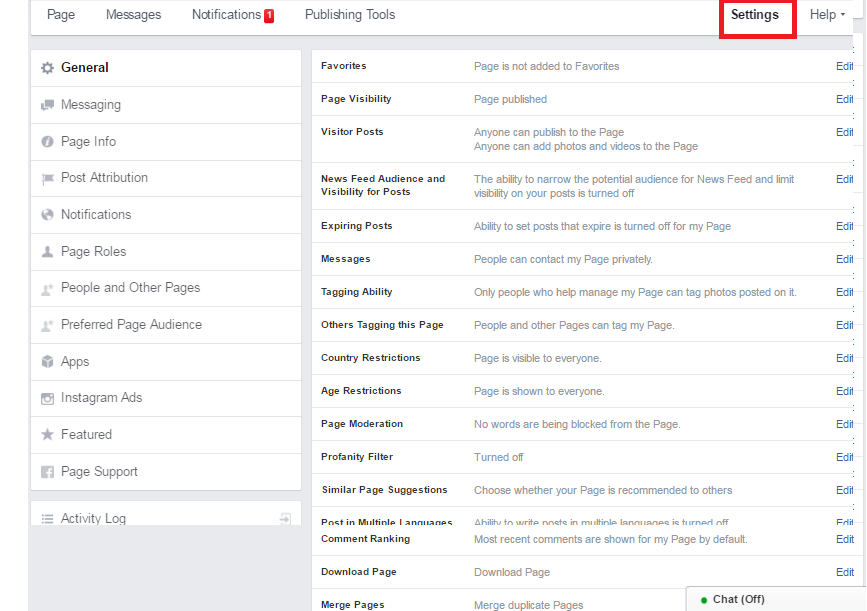Open Preferred Page Audience settings

tap(166, 325)
